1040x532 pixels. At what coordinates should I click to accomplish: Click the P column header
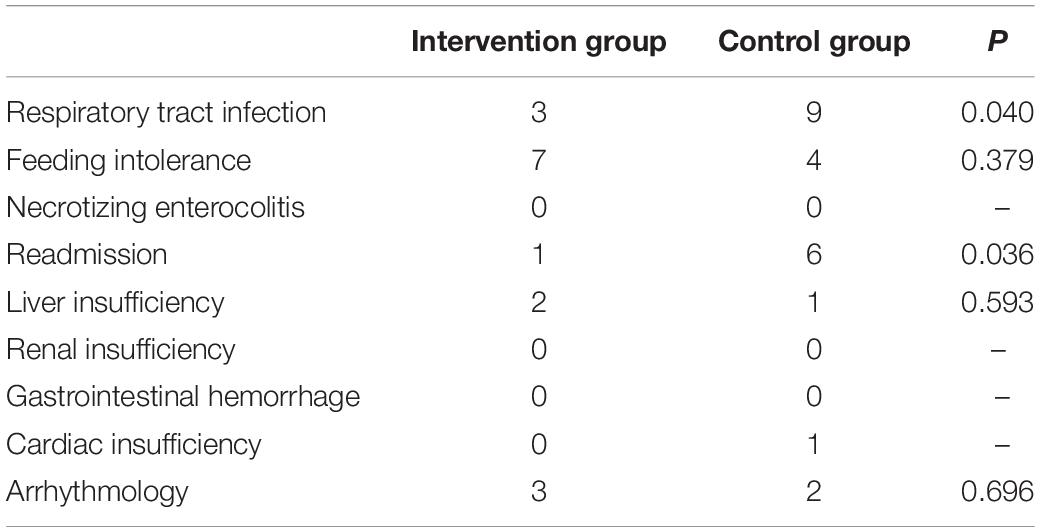point(997,42)
